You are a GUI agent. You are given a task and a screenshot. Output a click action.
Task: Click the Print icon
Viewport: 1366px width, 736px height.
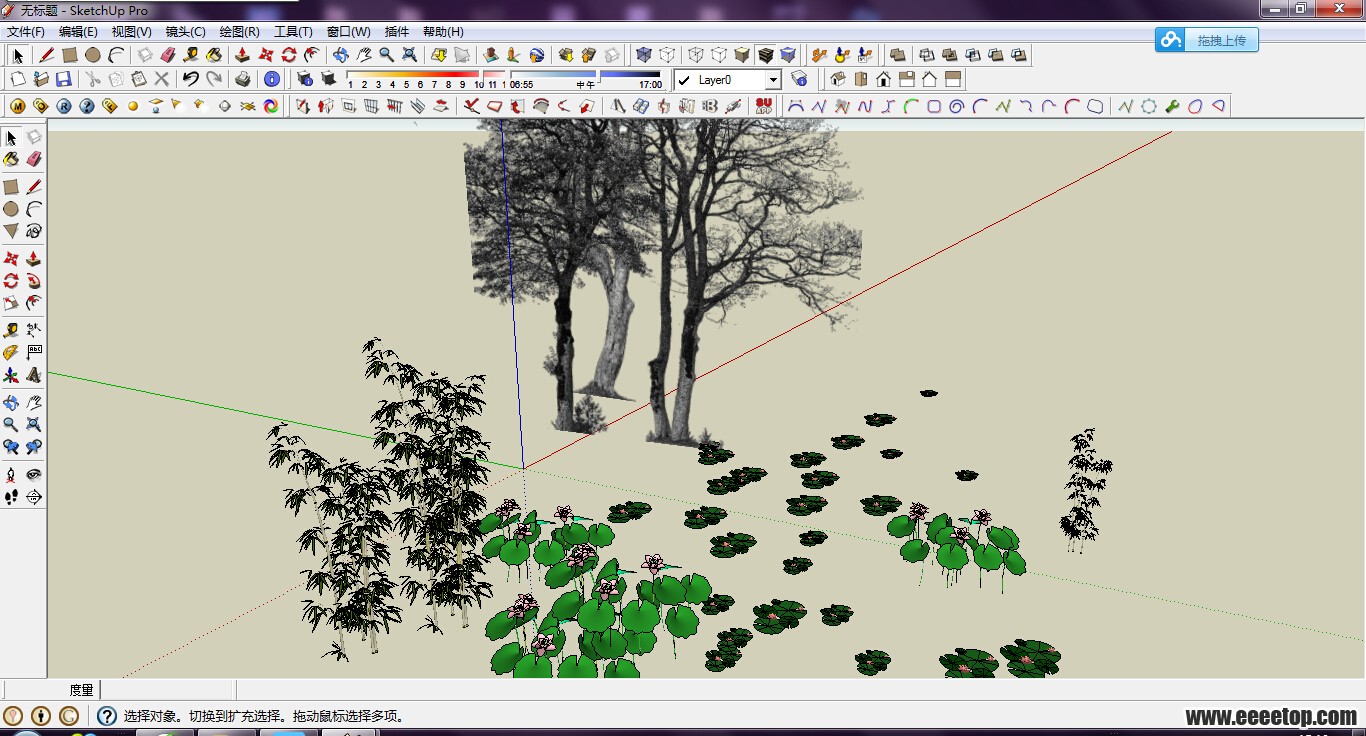coord(243,78)
